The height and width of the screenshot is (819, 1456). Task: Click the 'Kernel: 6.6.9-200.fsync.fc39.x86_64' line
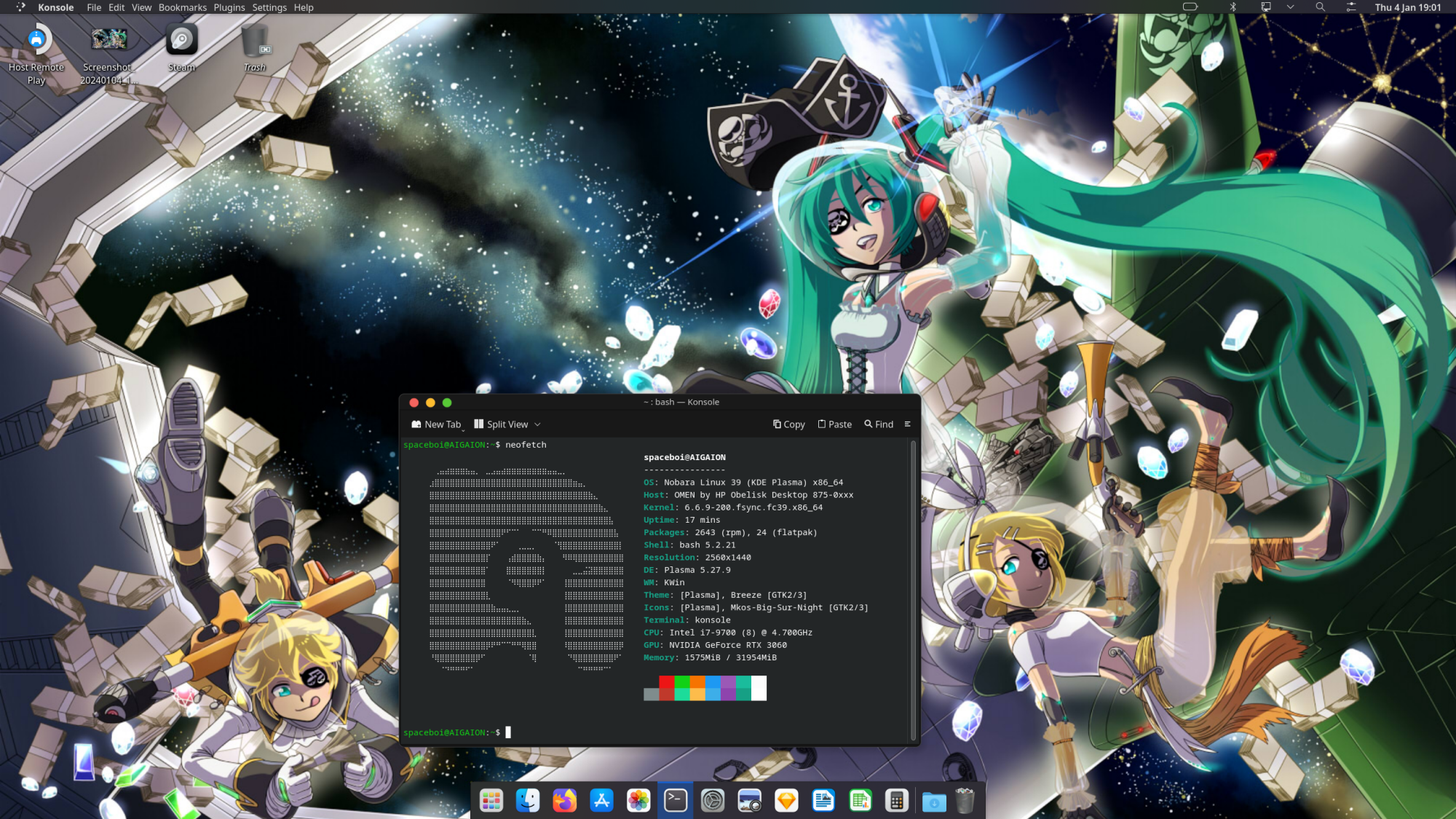coord(733,507)
